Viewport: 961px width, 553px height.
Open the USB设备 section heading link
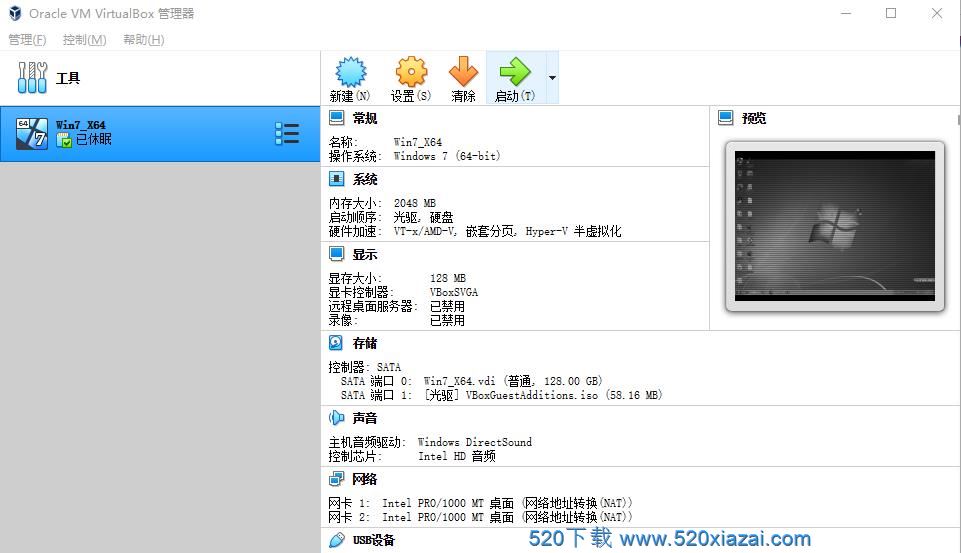tap(374, 540)
